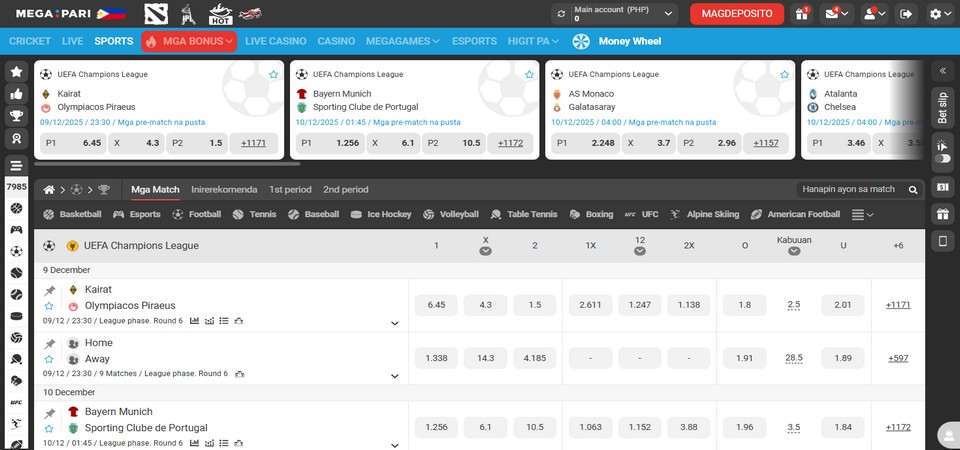Open the hamburger menu in left sidebar
The image size is (960, 450).
pyautogui.click(x=17, y=165)
